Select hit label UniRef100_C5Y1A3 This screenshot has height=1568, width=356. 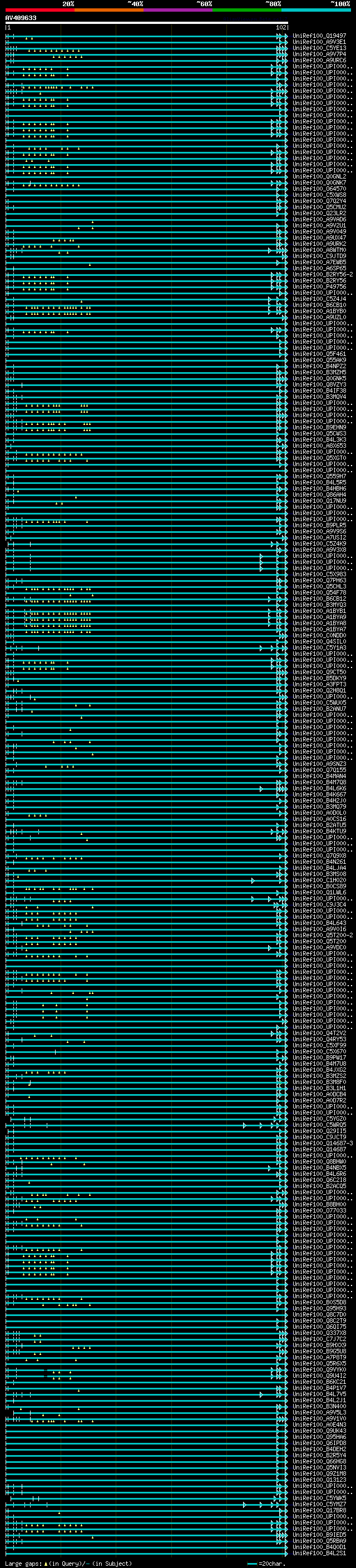pyautogui.click(x=319, y=647)
